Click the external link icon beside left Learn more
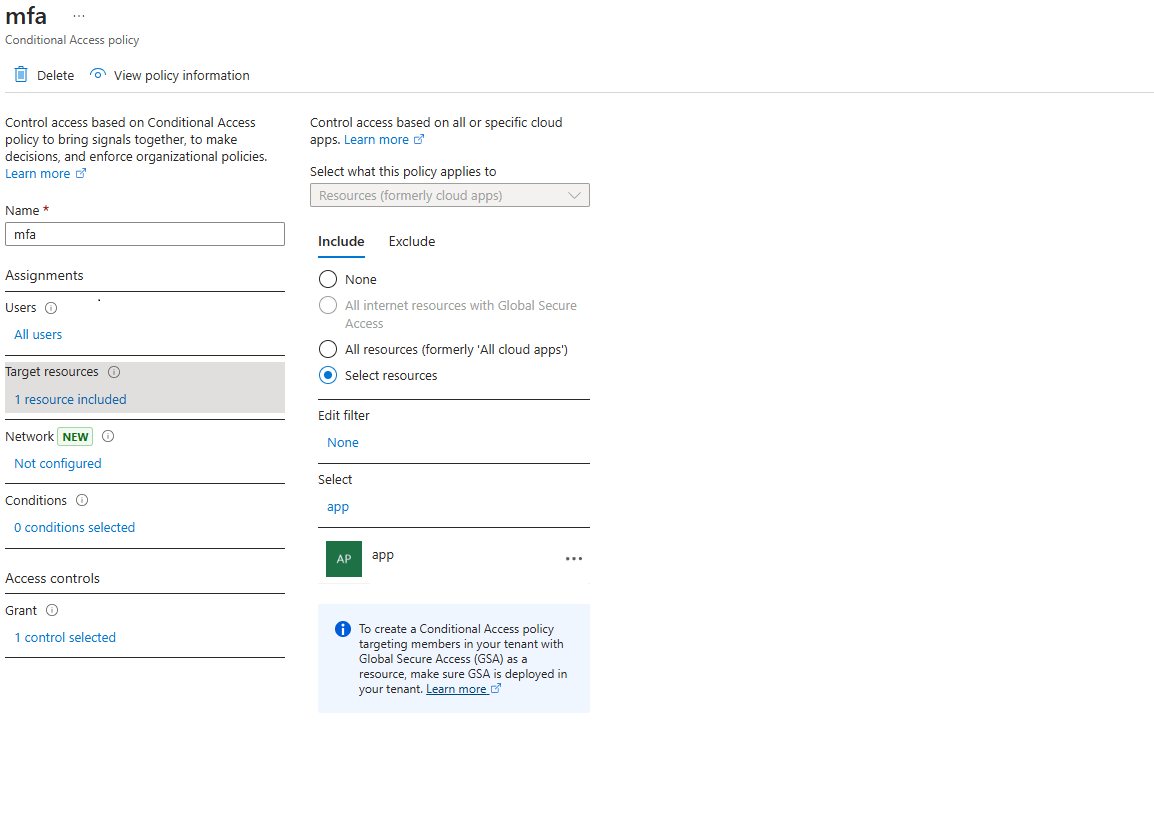The height and width of the screenshot is (821, 1154). pos(81,174)
